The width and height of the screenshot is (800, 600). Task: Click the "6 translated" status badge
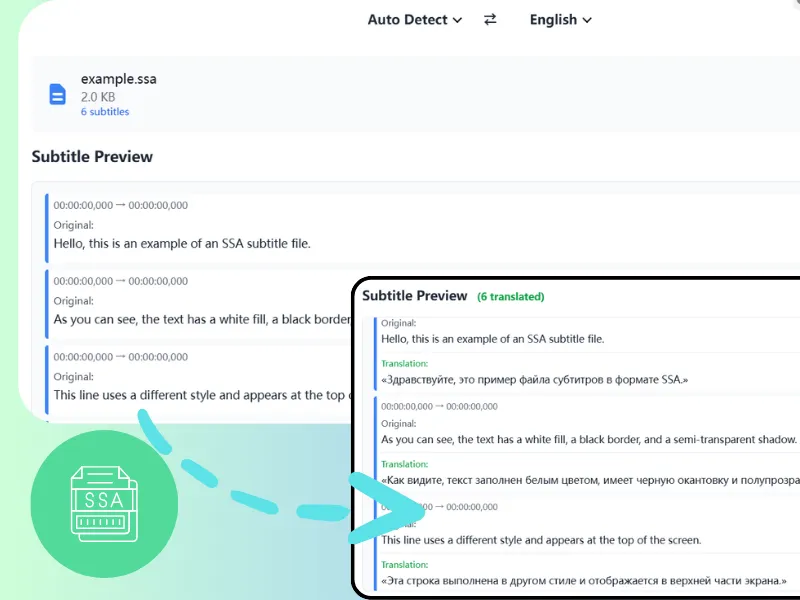(510, 297)
